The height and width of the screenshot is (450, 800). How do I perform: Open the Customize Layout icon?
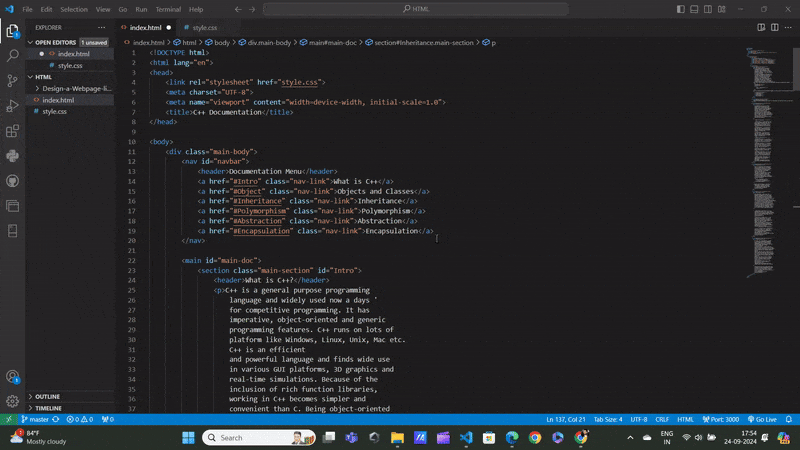point(722,9)
